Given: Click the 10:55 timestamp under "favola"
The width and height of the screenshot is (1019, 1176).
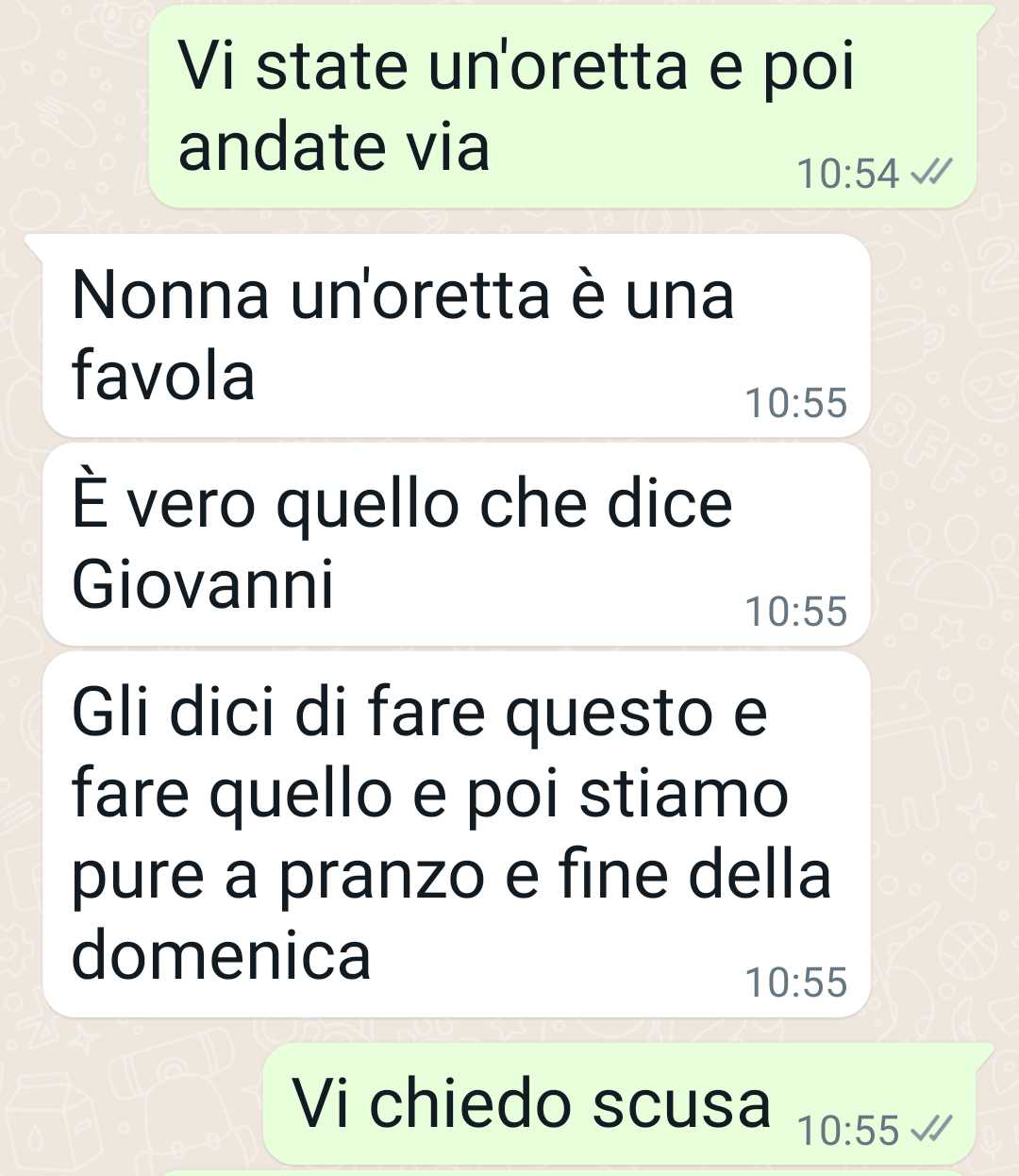Looking at the screenshot, I should coord(796,403).
